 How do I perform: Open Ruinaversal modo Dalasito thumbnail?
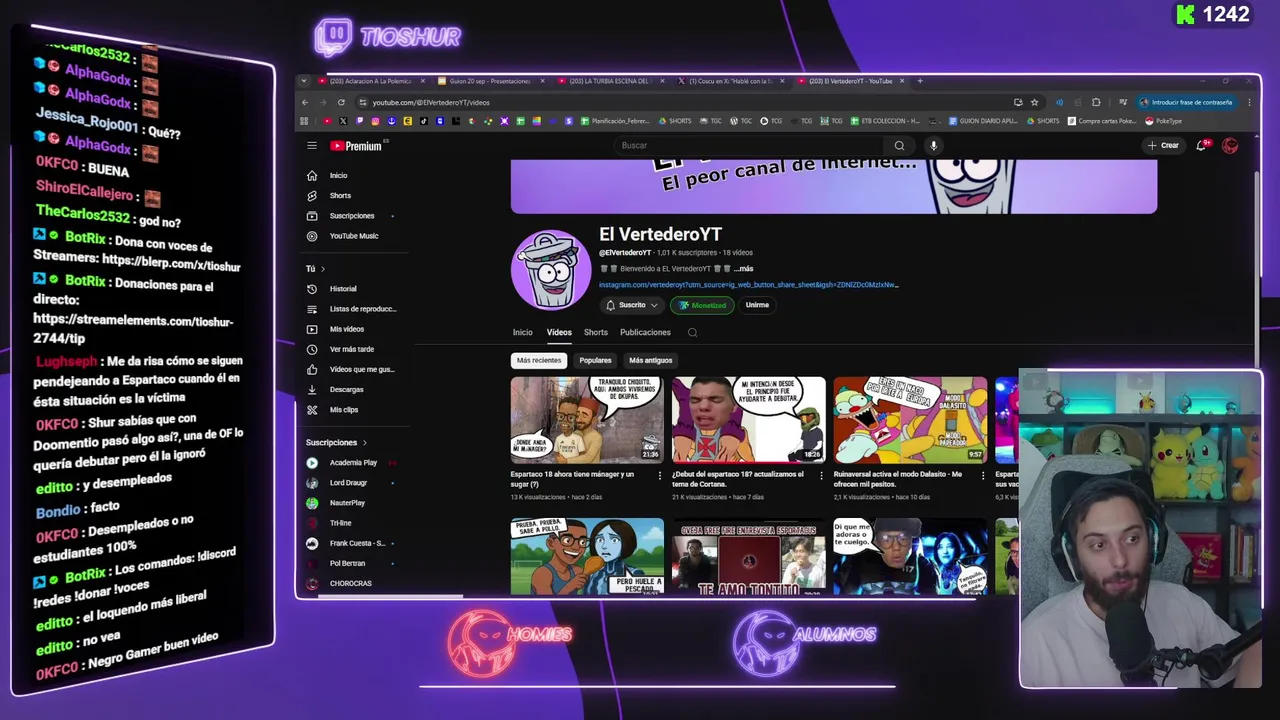click(x=910, y=420)
